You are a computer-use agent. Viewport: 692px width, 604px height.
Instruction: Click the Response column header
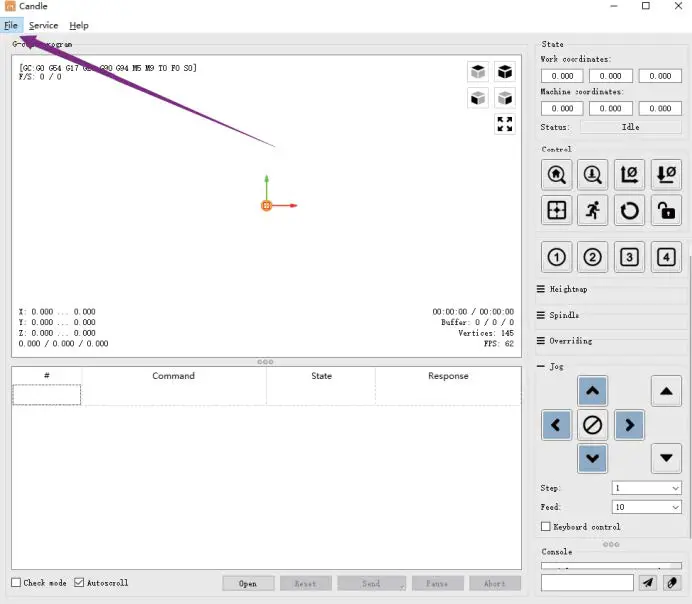click(x=448, y=376)
